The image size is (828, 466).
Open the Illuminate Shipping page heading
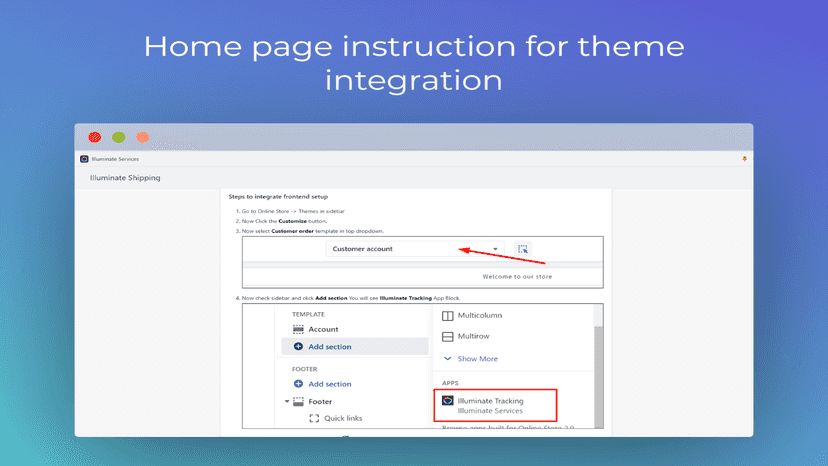click(125, 178)
